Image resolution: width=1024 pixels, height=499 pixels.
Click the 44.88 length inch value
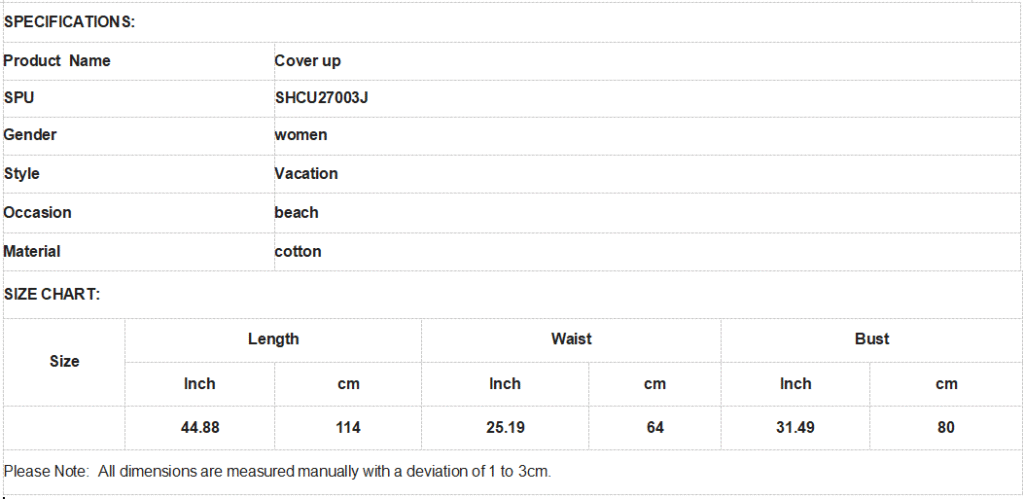click(200, 428)
